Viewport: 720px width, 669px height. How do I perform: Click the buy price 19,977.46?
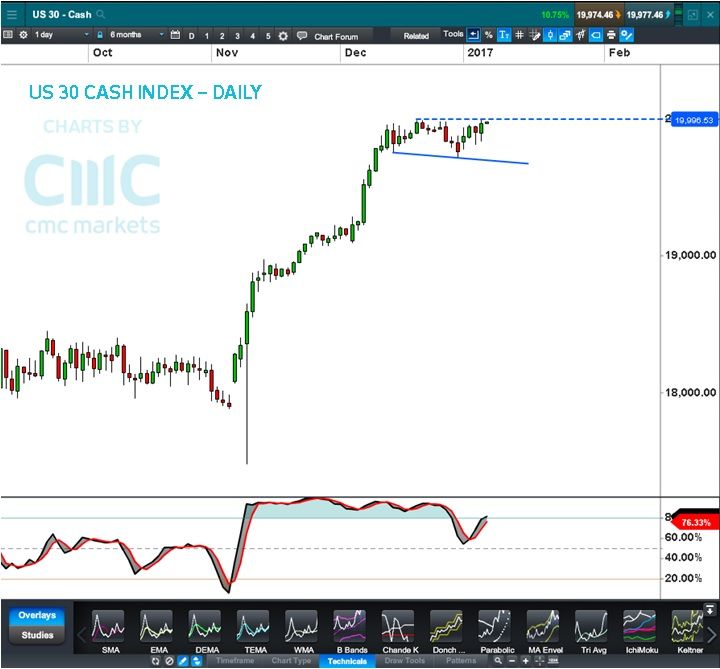tap(648, 15)
